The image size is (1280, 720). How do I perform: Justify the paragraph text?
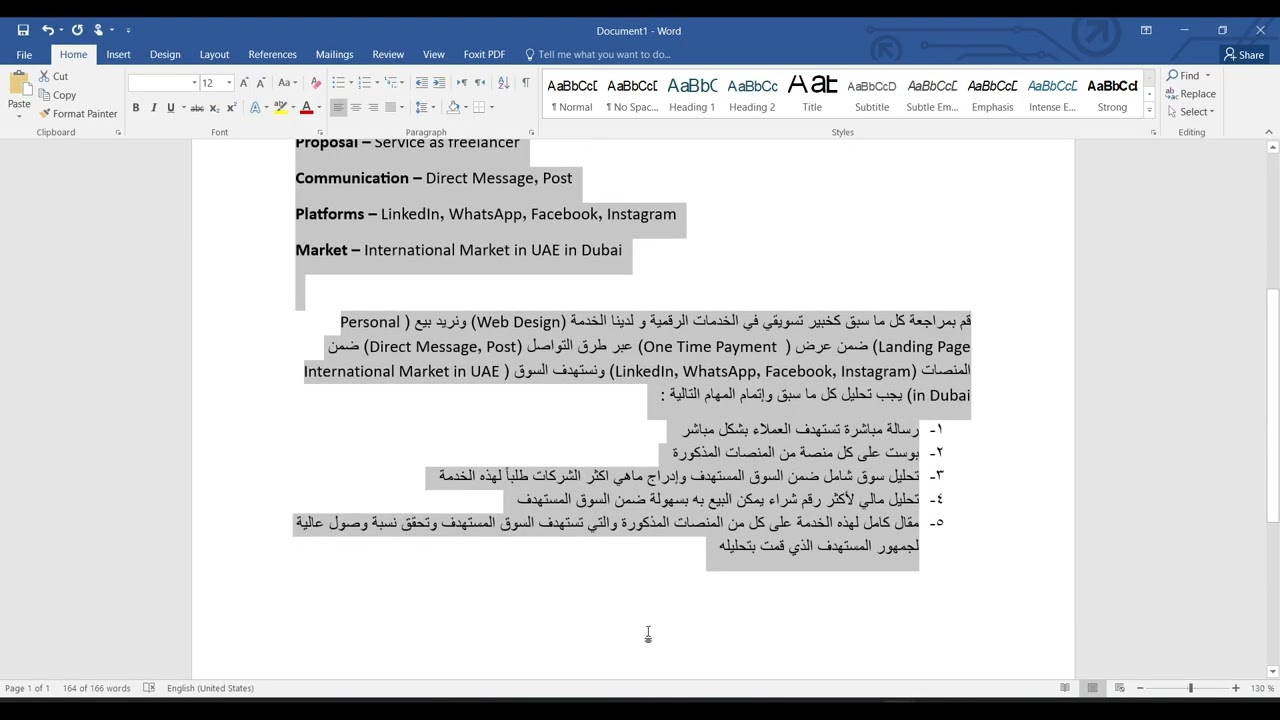390,108
